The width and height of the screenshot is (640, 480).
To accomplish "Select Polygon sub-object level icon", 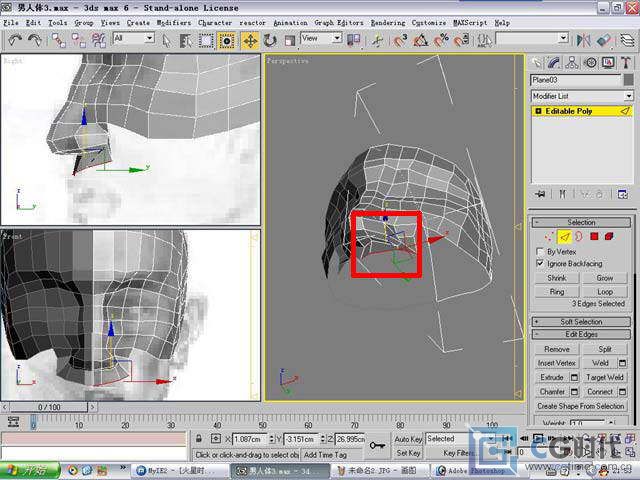I will [594, 236].
